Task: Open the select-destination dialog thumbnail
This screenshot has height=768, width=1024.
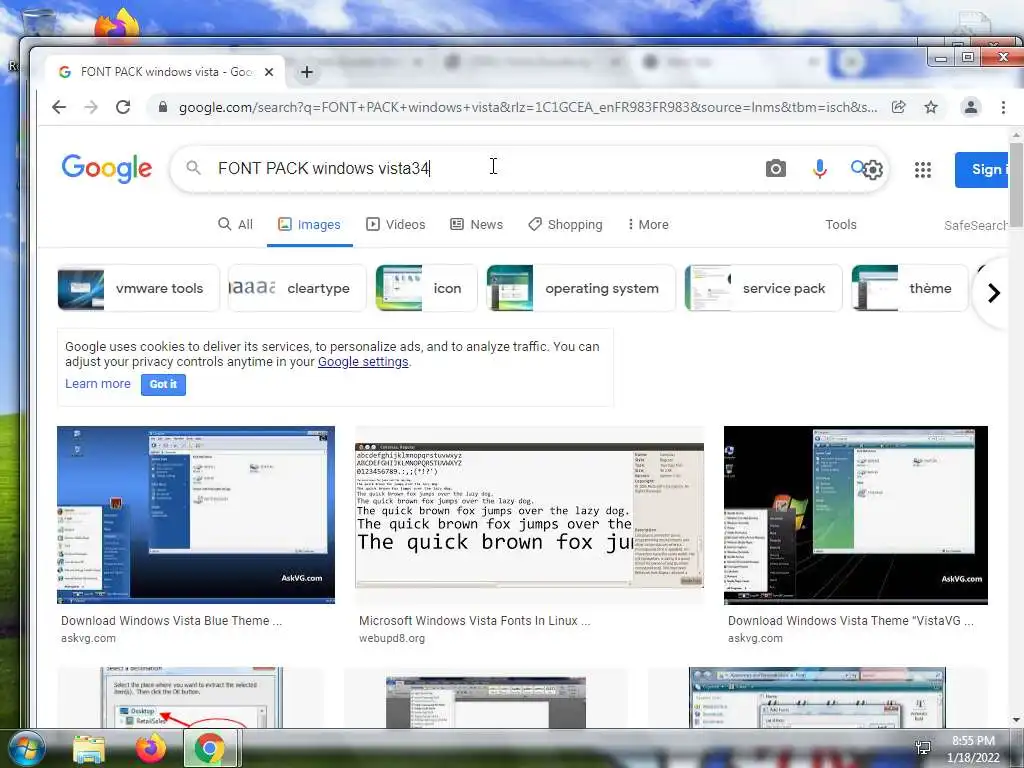Action: (191, 697)
